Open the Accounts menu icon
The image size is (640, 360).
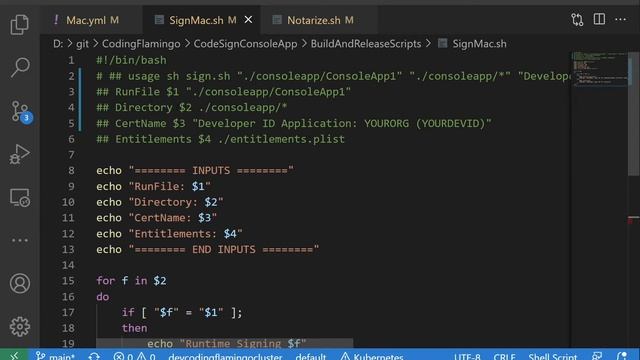[20, 283]
